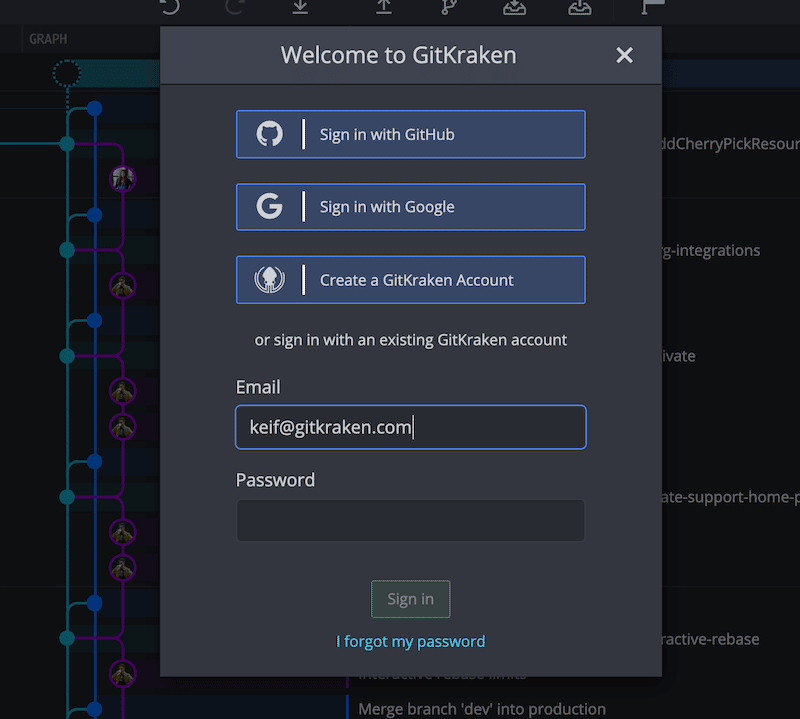Viewport: 800px width, 719px height.
Task: Click the Pull download-arrow icon
Action: (300, 7)
